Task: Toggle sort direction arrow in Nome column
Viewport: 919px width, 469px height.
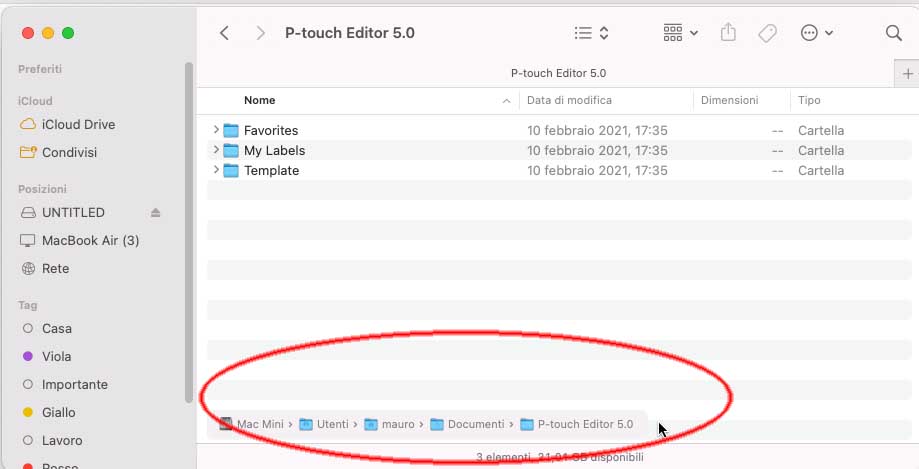Action: point(506,101)
